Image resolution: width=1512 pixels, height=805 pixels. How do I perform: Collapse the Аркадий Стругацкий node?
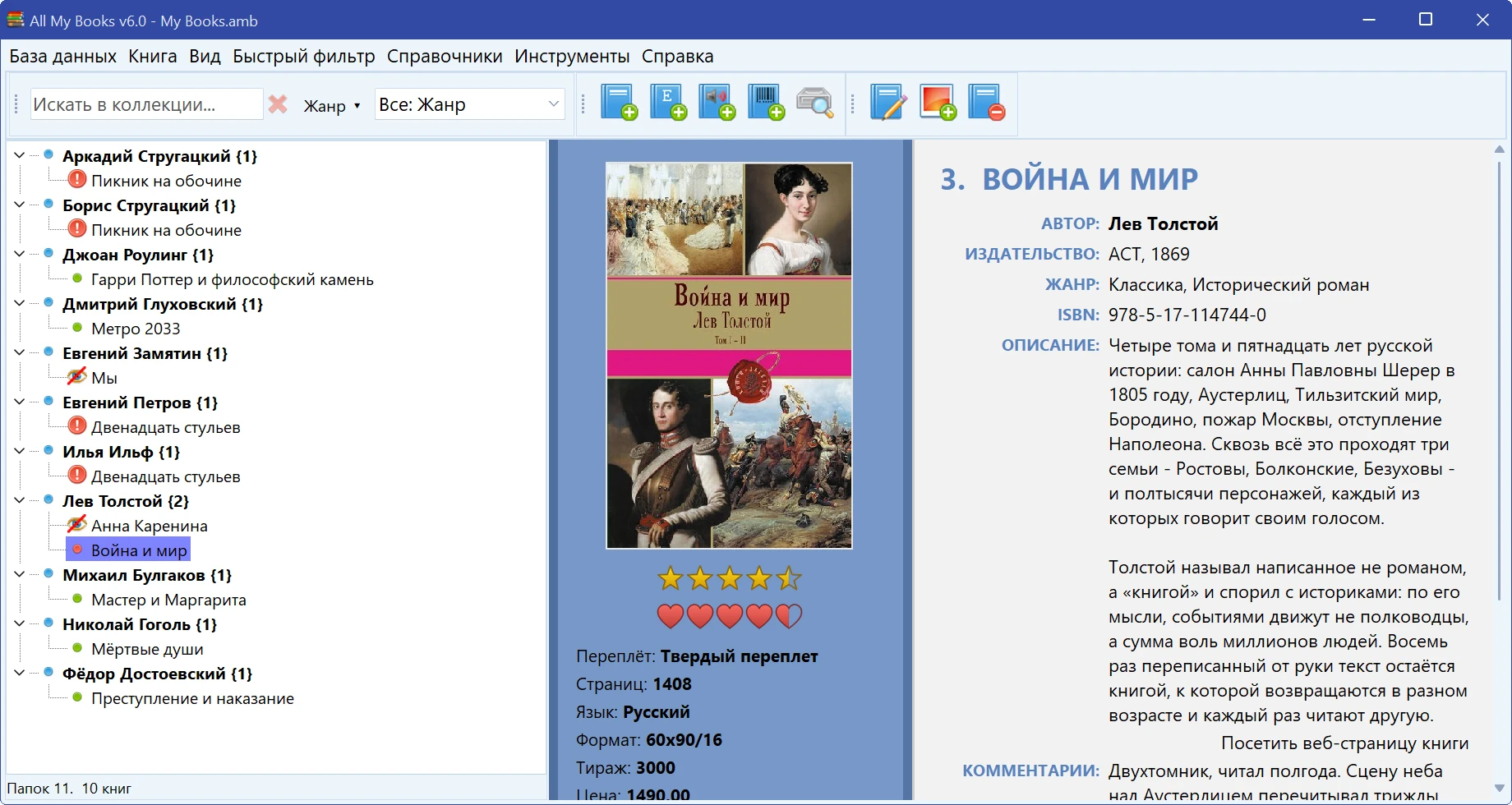point(19,155)
